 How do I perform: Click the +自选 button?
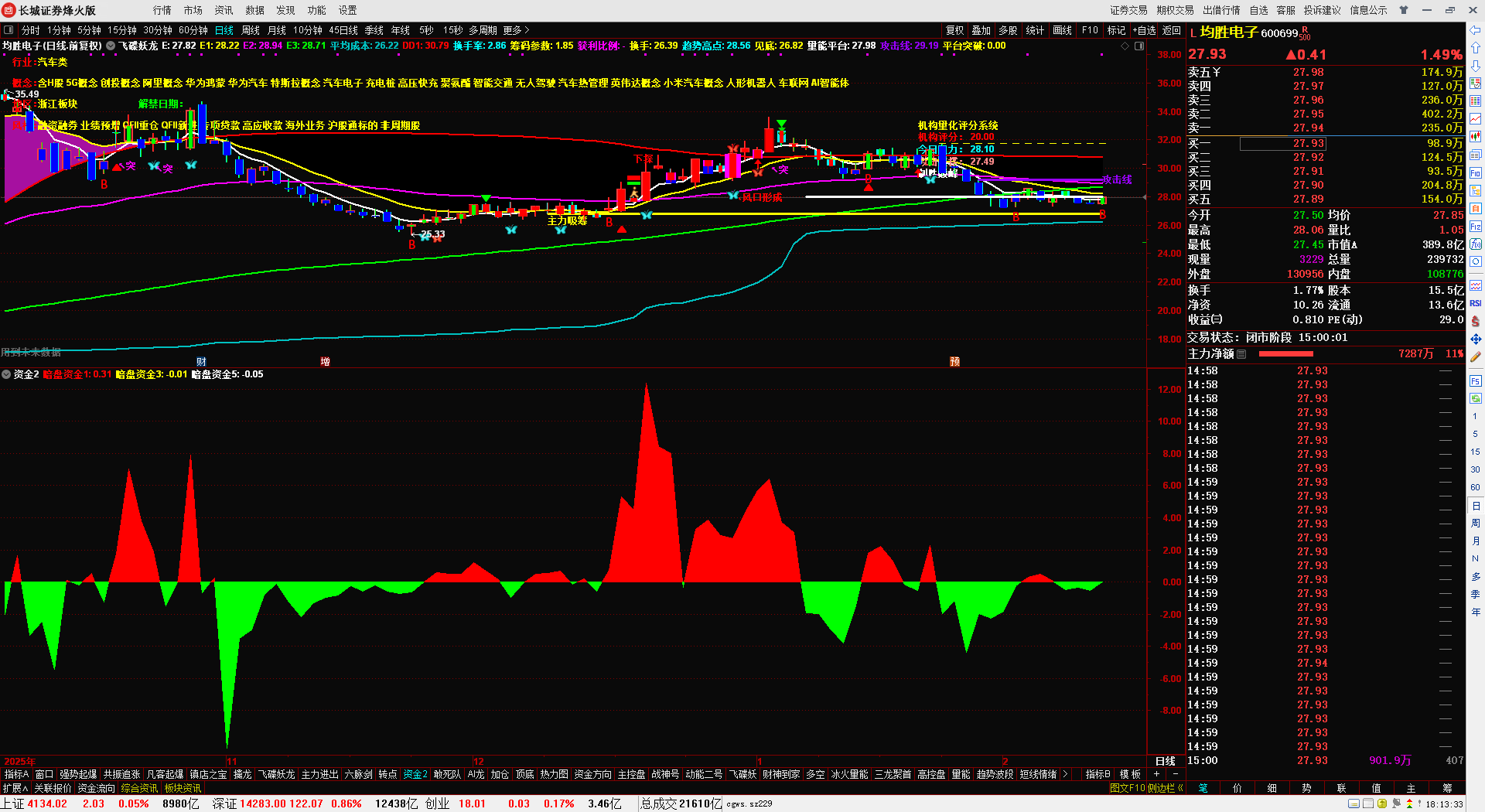(1145, 30)
